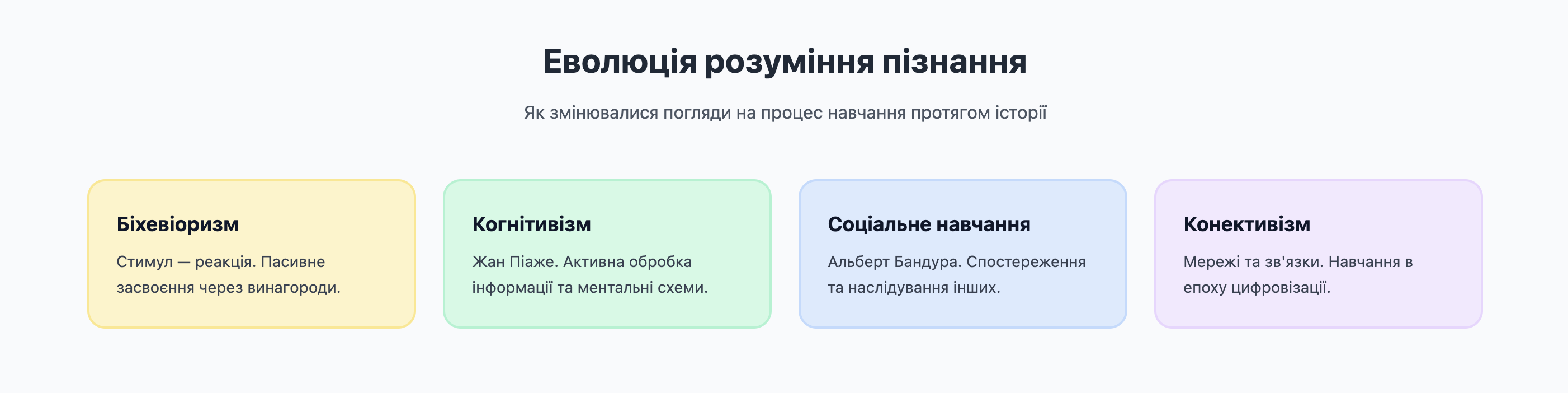Click the name "Жан Піаже"
Screen dimensions: 1568x393
[x=514, y=262]
